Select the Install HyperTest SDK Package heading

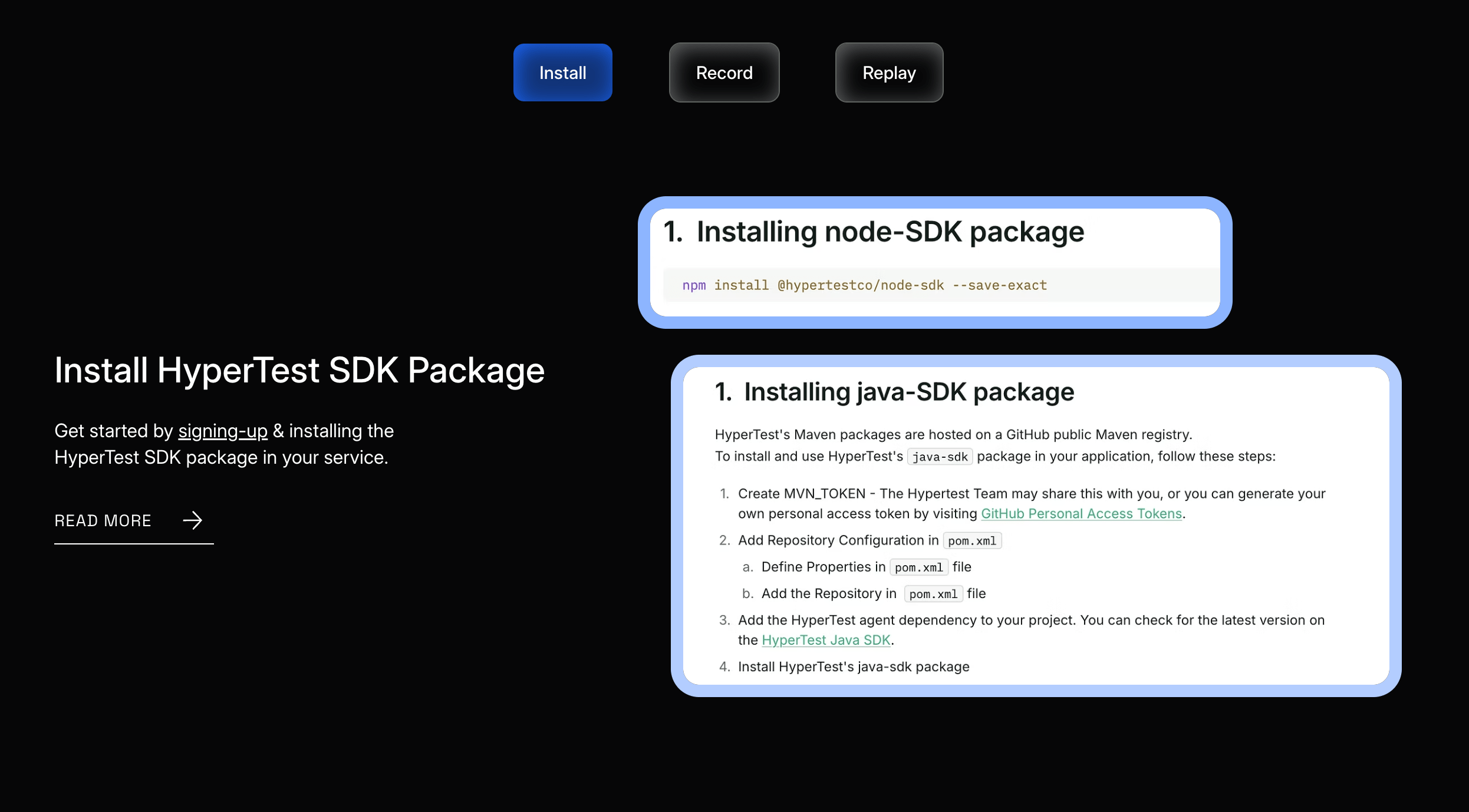pyautogui.click(x=299, y=371)
